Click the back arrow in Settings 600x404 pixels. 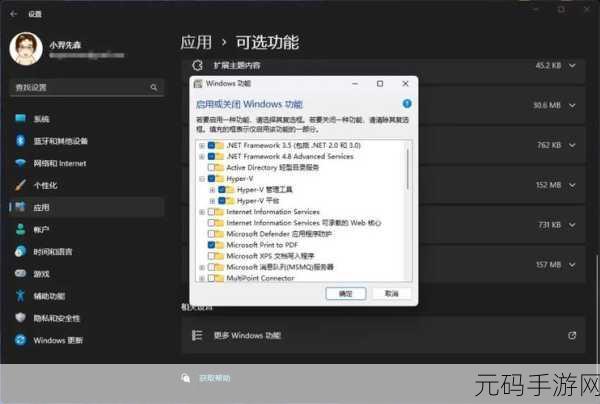(14, 14)
